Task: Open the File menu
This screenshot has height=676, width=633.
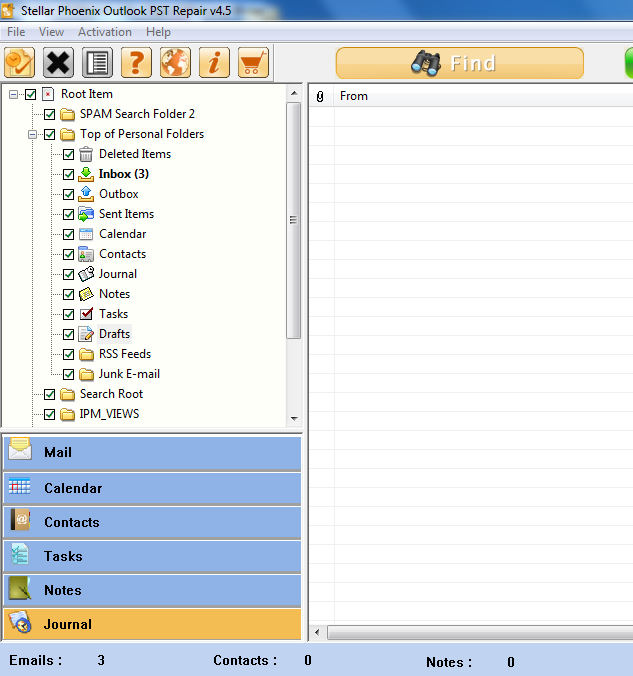Action: click(x=16, y=32)
